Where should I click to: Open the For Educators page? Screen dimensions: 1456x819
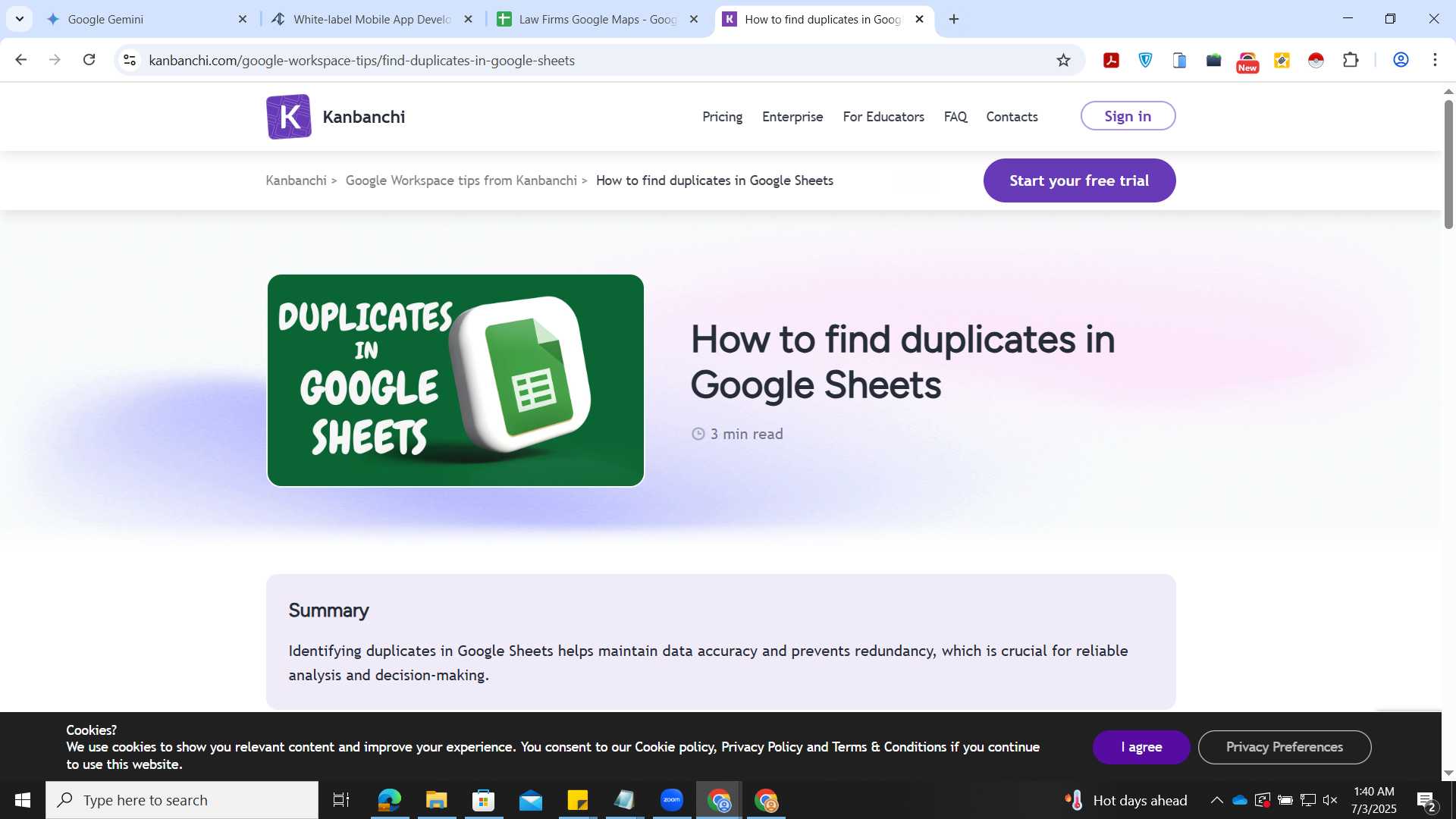pyautogui.click(x=883, y=117)
